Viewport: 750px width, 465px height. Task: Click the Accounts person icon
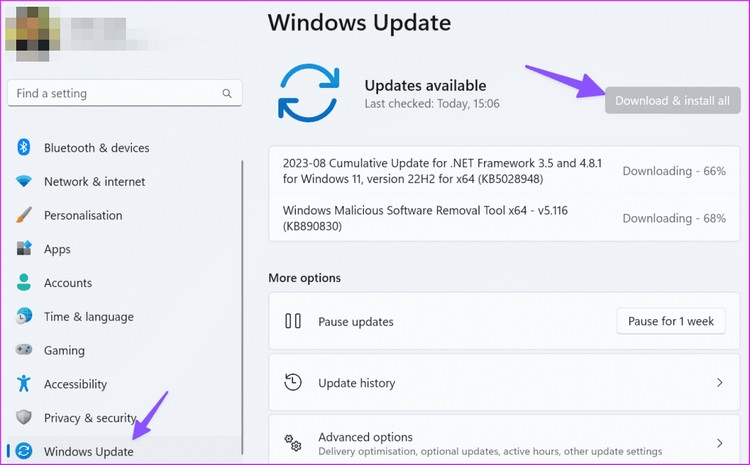pyautogui.click(x=23, y=282)
